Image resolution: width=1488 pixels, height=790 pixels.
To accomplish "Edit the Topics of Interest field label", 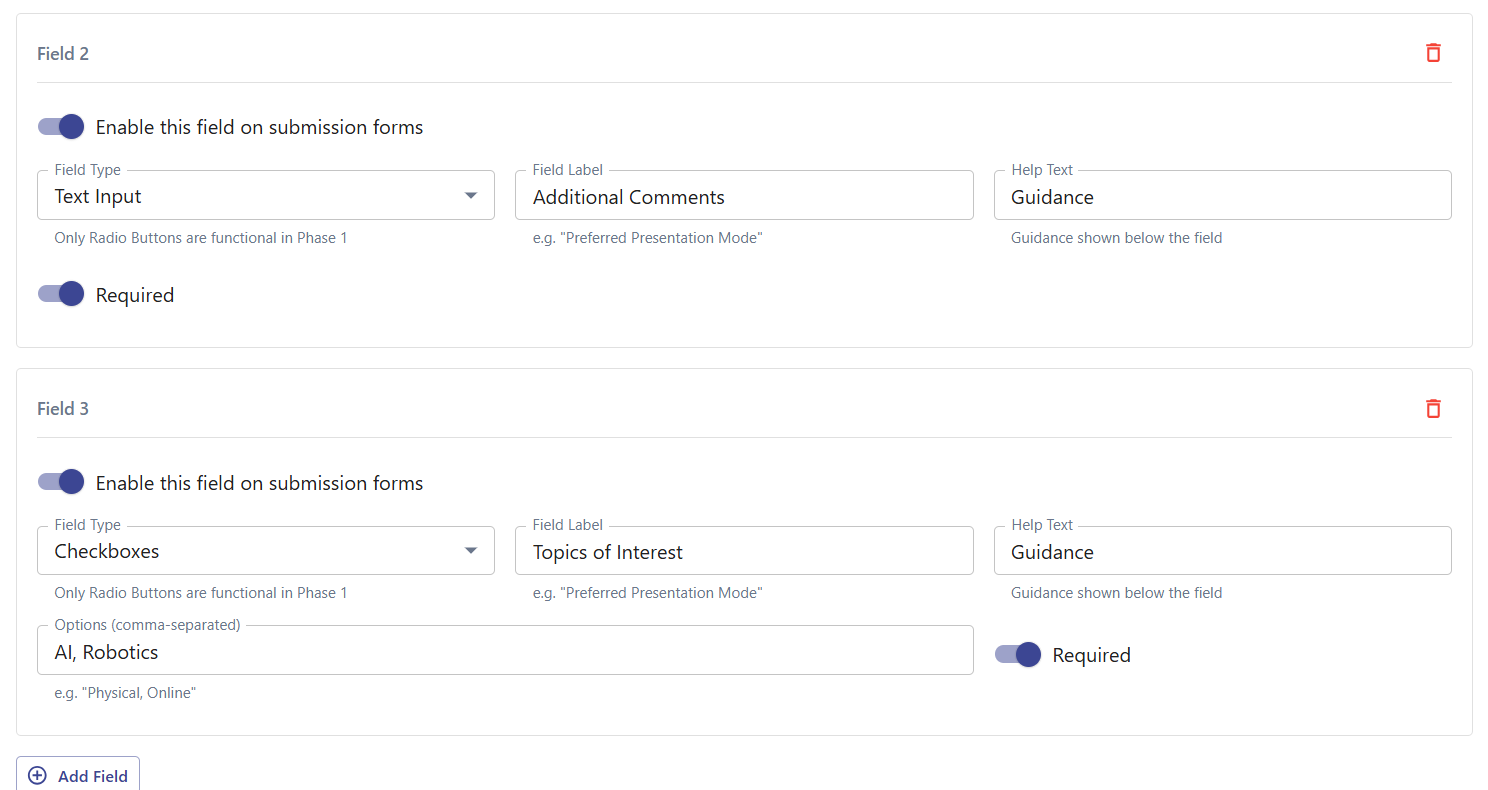I will pyautogui.click(x=744, y=551).
